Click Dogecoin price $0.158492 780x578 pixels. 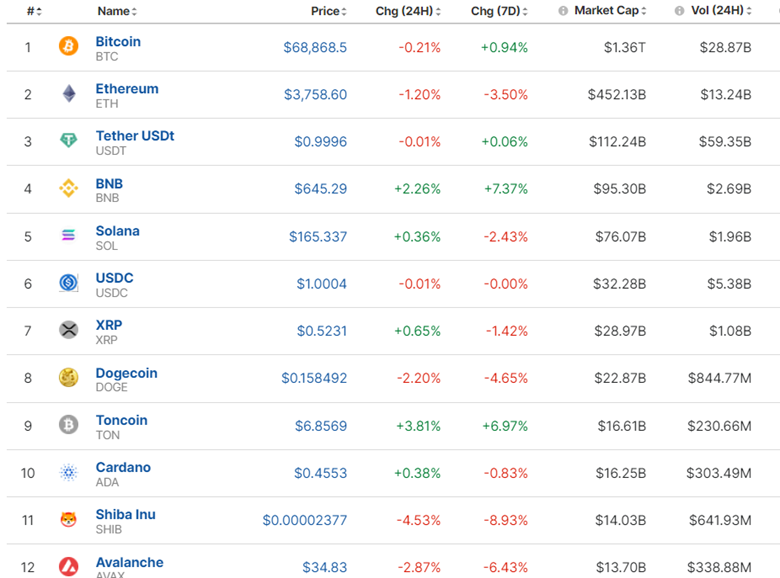click(x=314, y=379)
